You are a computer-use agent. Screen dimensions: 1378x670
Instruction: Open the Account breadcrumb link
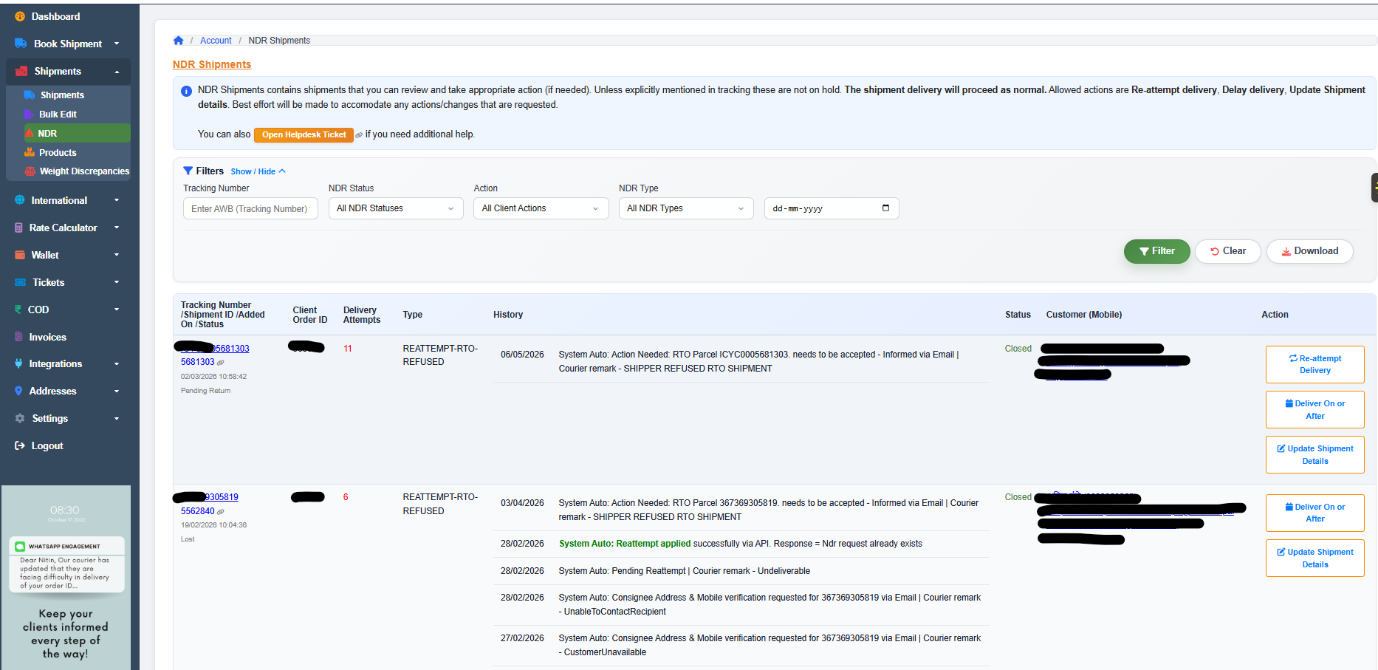point(216,41)
